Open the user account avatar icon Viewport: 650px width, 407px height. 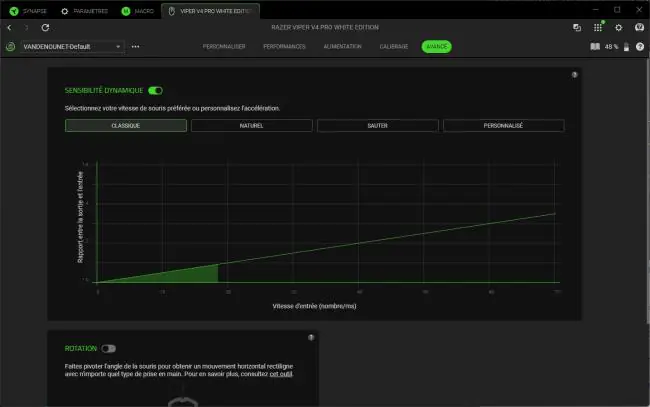(639, 27)
